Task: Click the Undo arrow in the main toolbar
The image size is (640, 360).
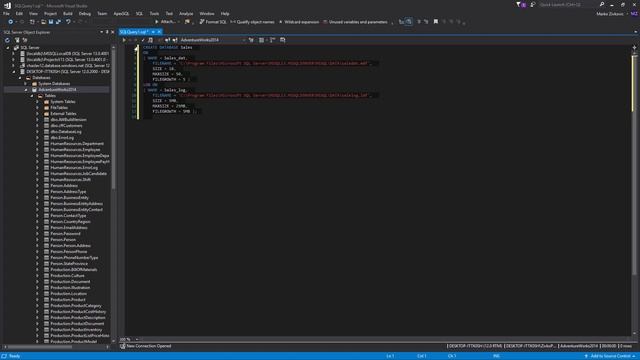Action: tap(68, 22)
